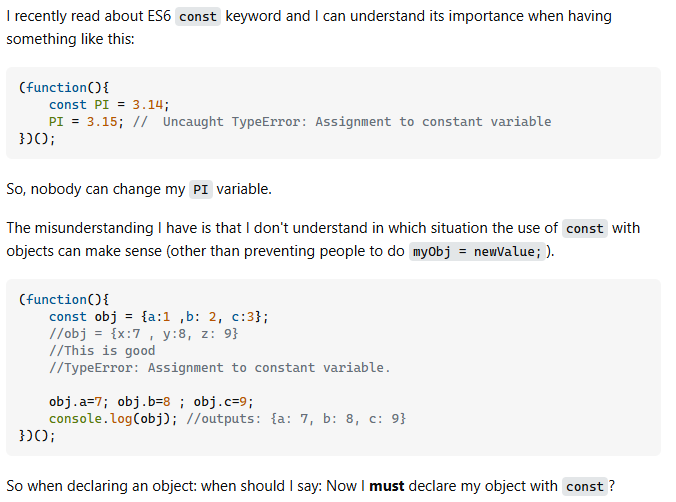This screenshot has height=502, width=676.
Task: Click the inline 'PI' code after 'change my'
Action: pos(201,189)
